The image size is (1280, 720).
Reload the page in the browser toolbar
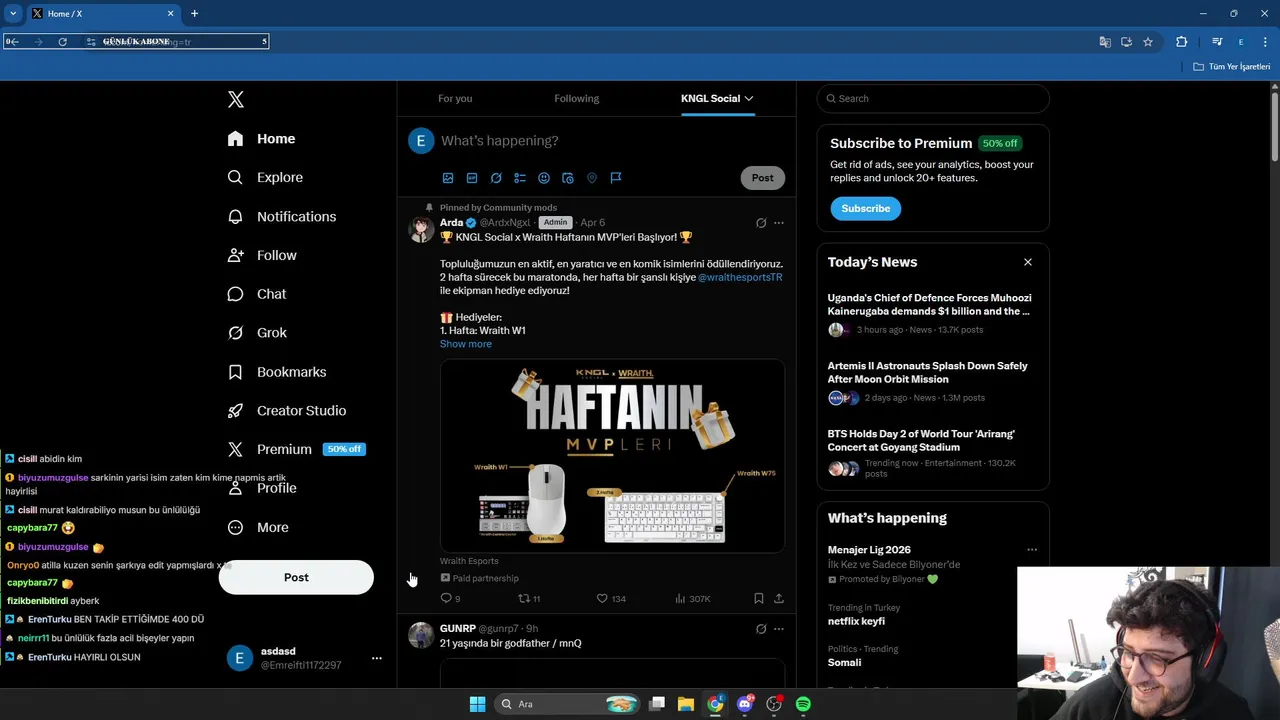[62, 42]
